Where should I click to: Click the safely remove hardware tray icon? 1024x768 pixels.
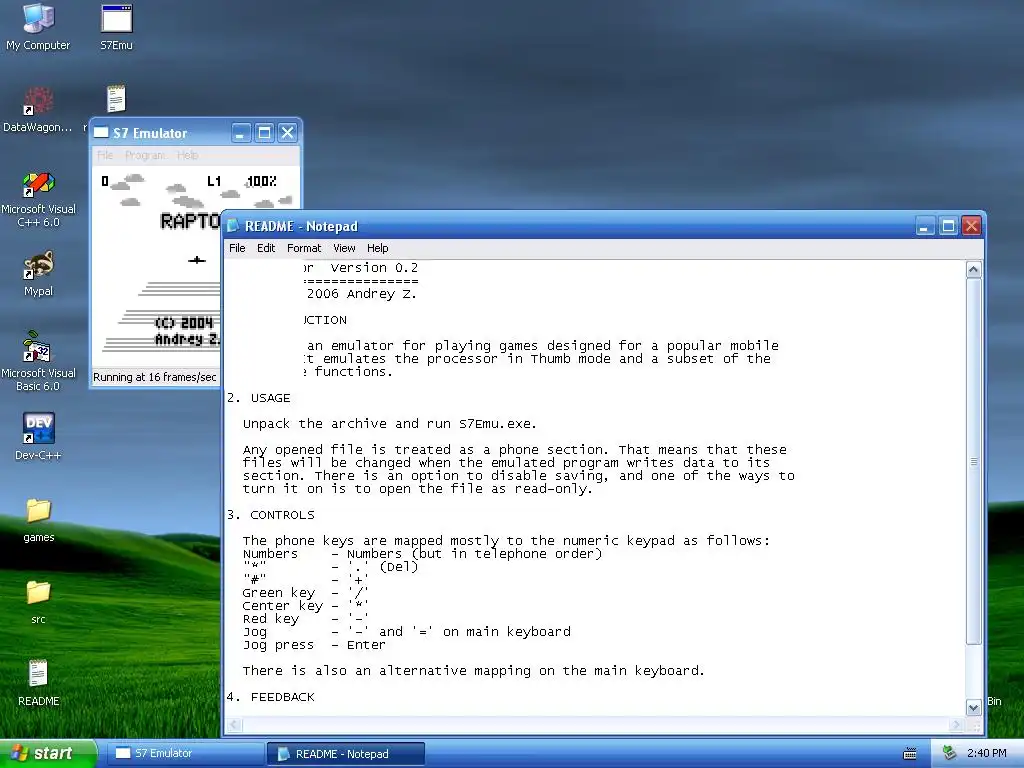pyautogui.click(x=949, y=753)
